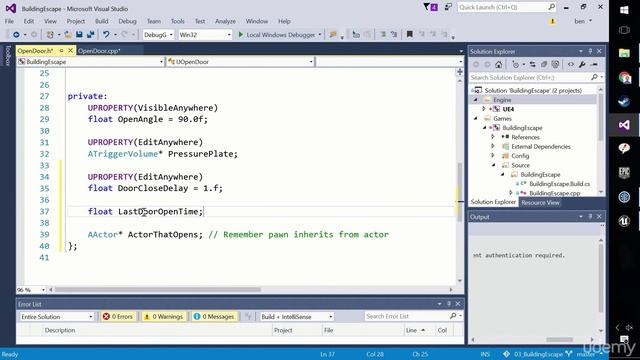The image size is (640, 360).
Task: Open the Debug menu
Action: (x=127, y=21)
